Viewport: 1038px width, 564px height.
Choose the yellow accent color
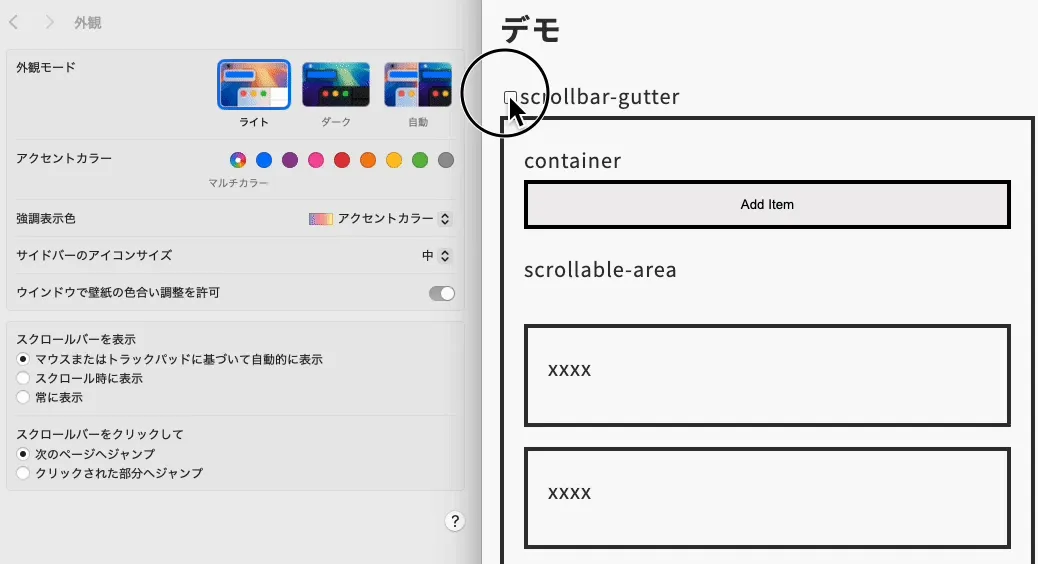[x=394, y=160]
